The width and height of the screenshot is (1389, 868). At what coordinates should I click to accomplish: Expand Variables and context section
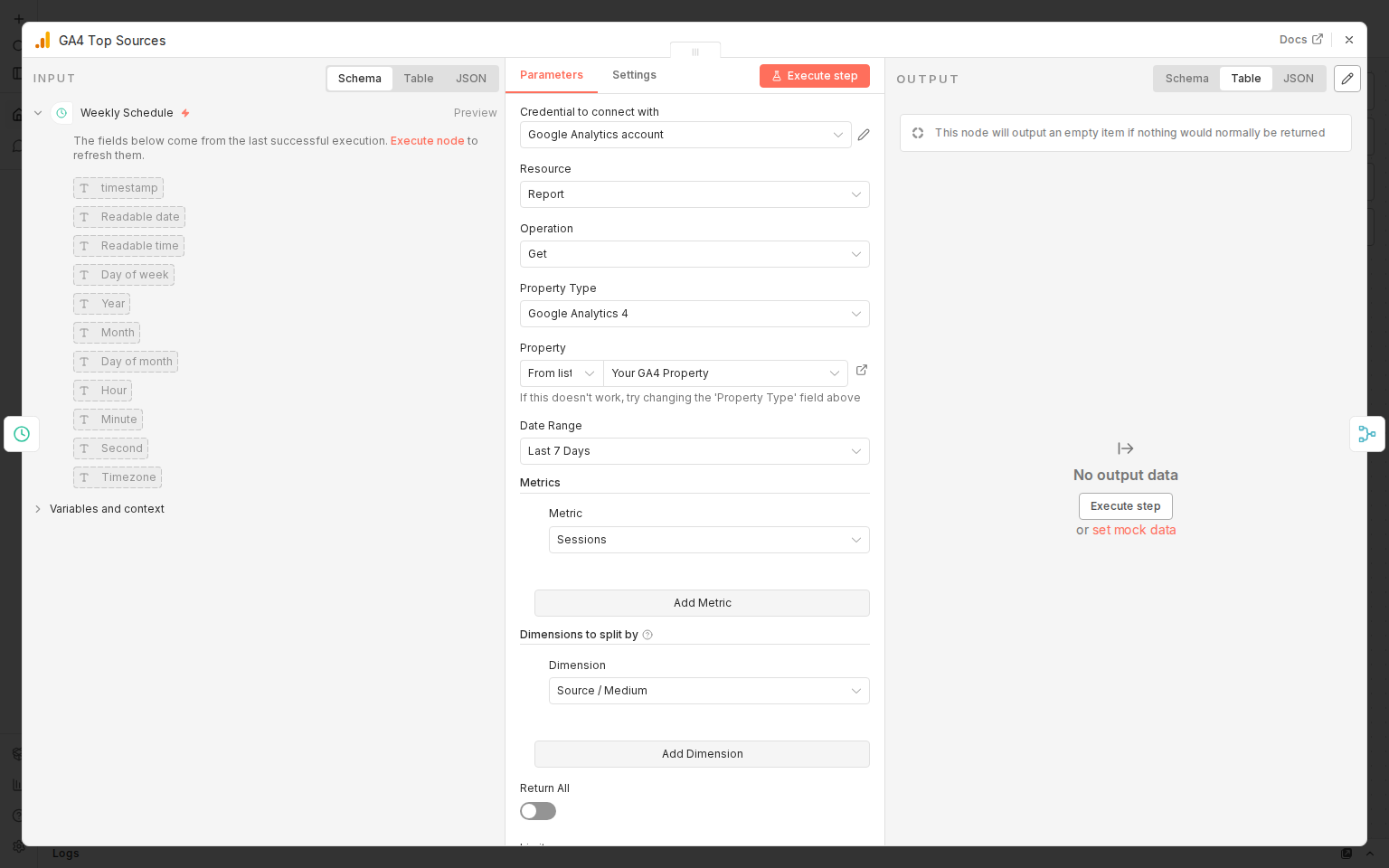(107, 509)
